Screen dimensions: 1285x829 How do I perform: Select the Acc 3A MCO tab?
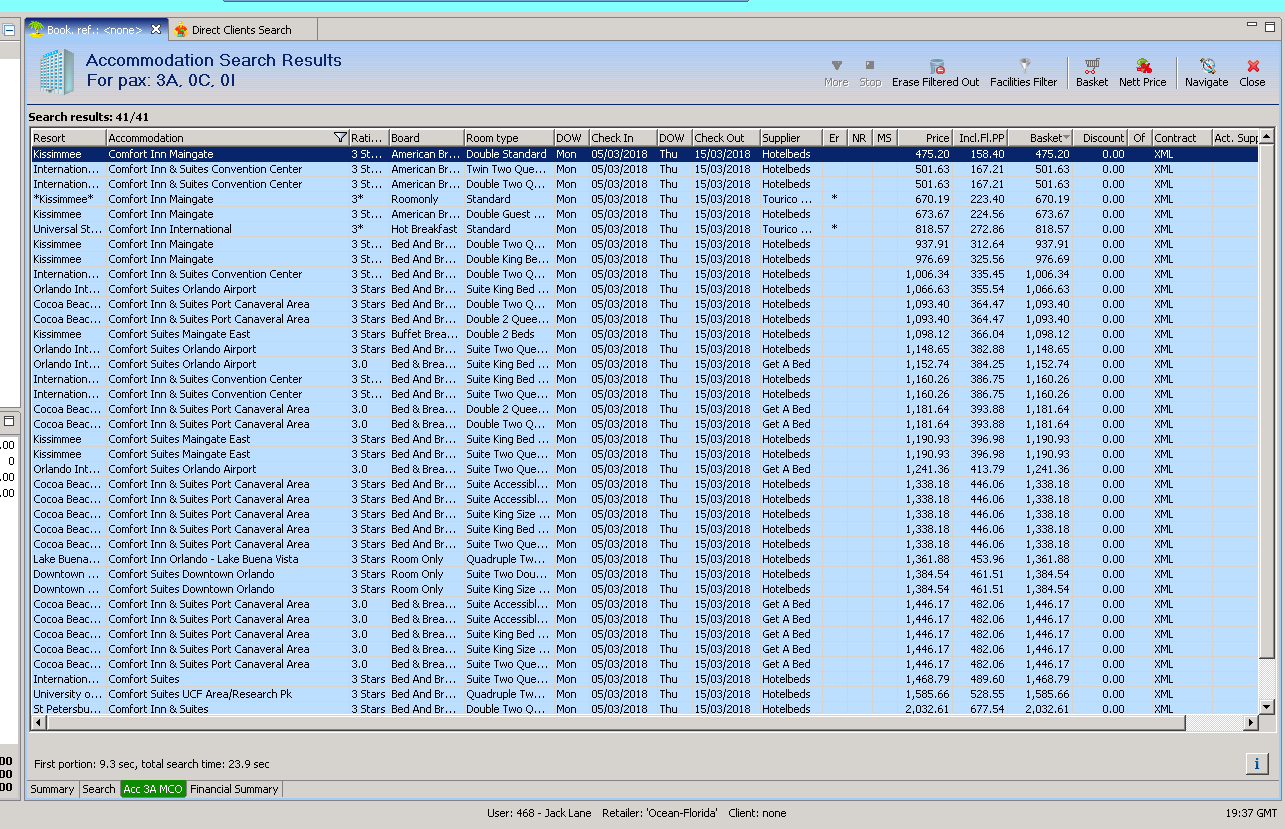coord(153,789)
